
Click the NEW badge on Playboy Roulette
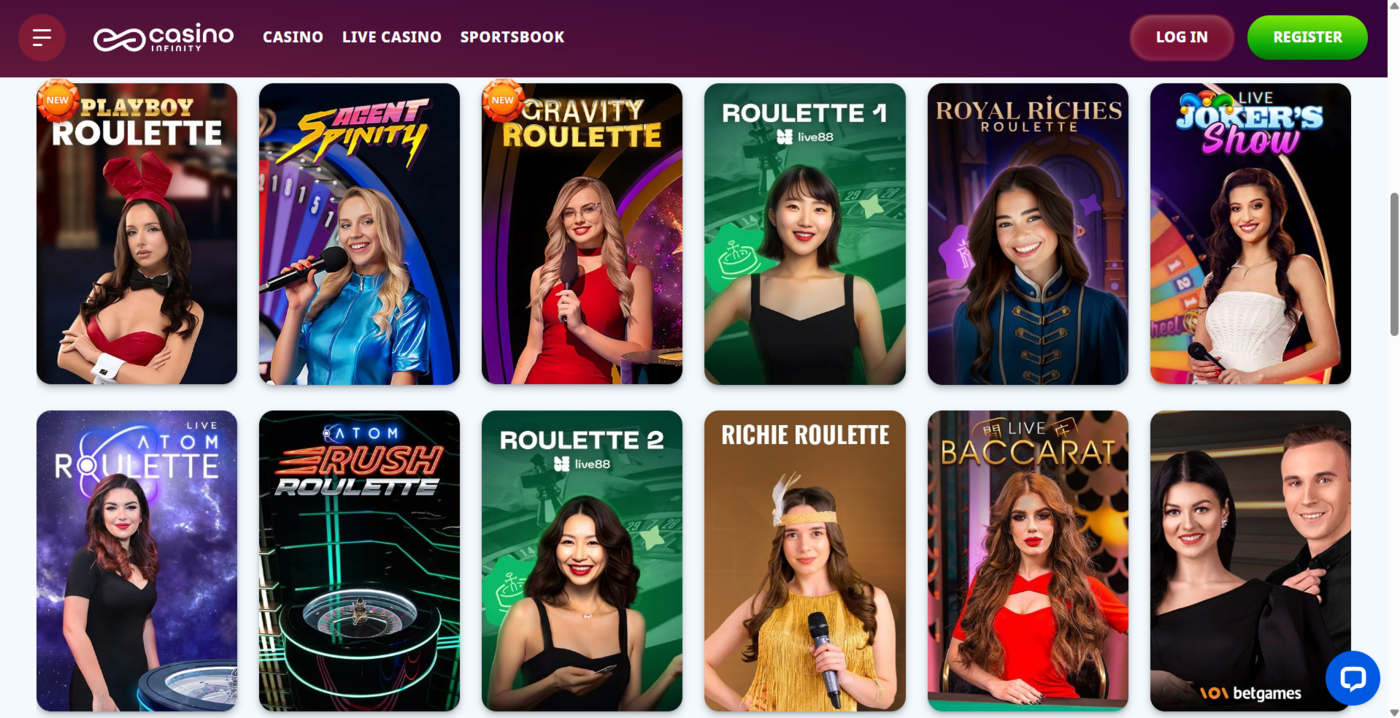[57, 100]
